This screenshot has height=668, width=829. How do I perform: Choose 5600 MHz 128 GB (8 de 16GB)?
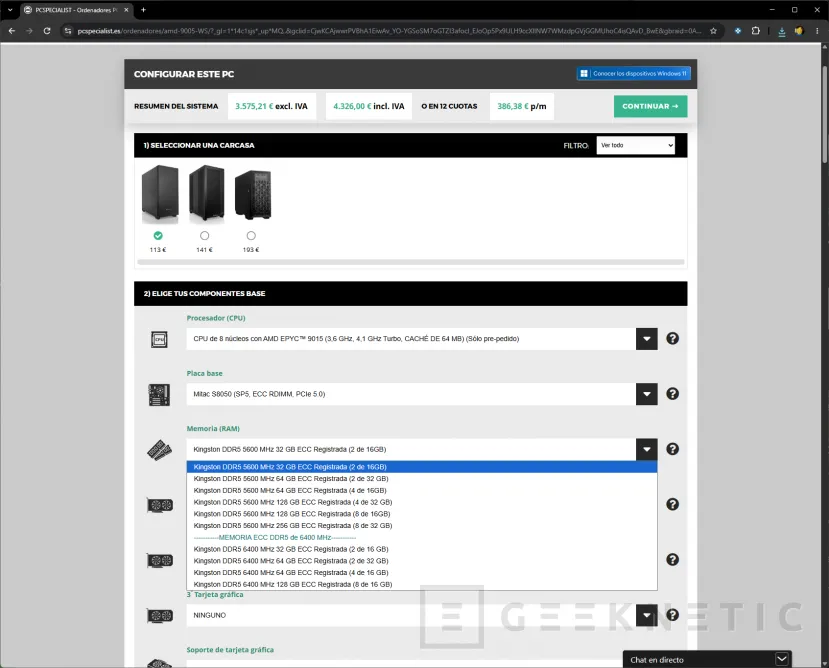(422, 514)
